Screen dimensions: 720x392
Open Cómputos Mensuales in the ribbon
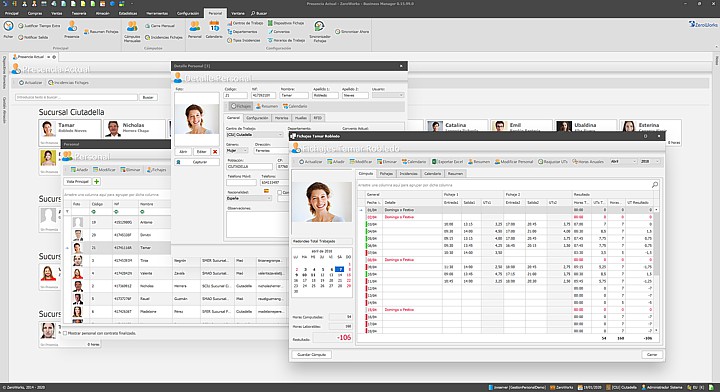coord(132,31)
